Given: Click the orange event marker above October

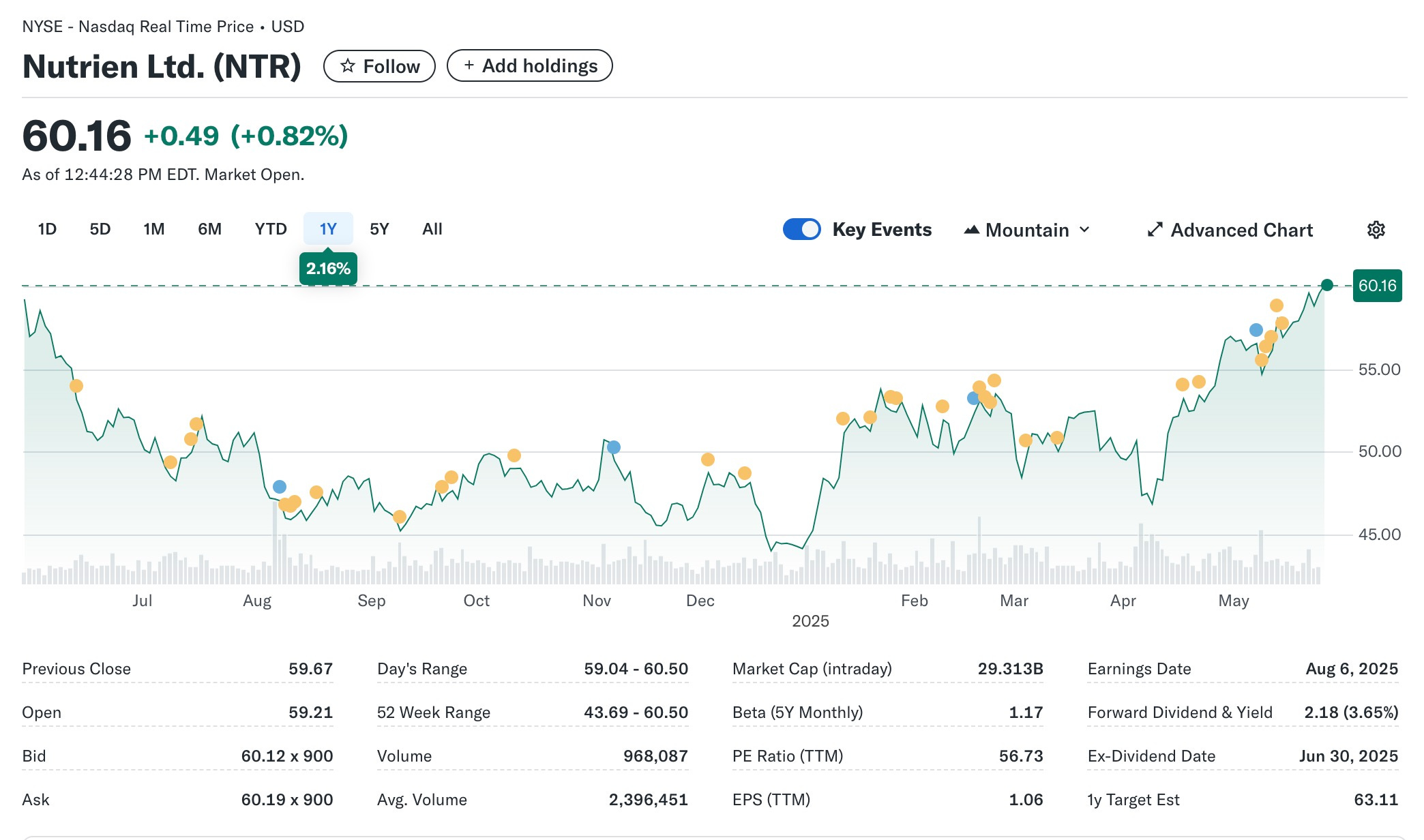Looking at the screenshot, I should tap(514, 455).
